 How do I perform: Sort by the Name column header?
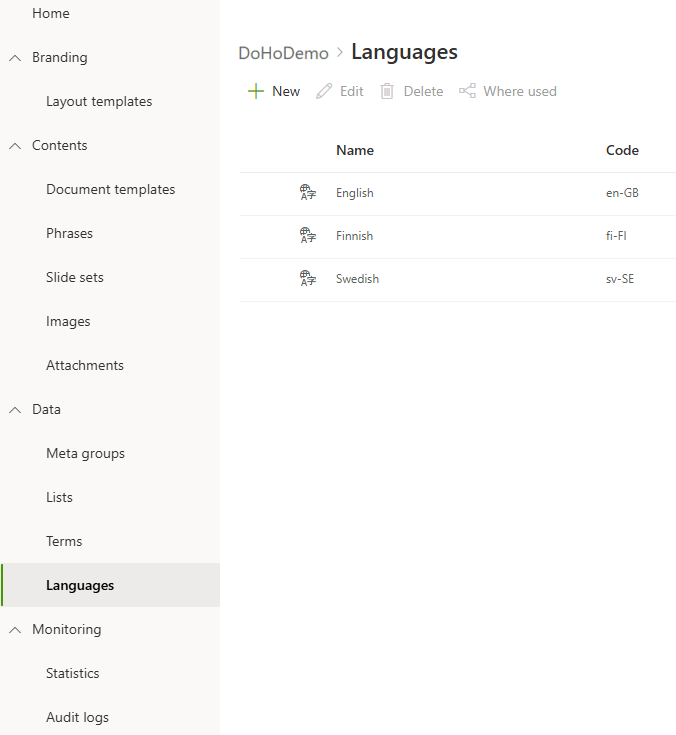[355, 151]
